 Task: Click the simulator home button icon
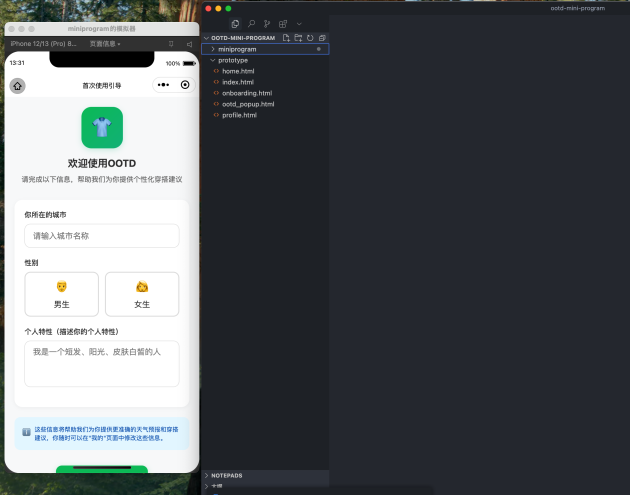[x=18, y=86]
